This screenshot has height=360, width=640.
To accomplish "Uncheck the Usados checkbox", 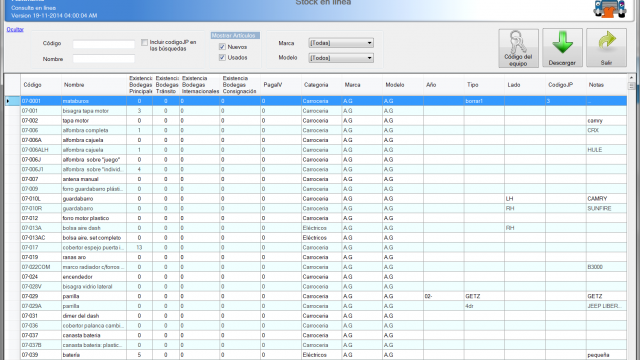I will pos(222,58).
